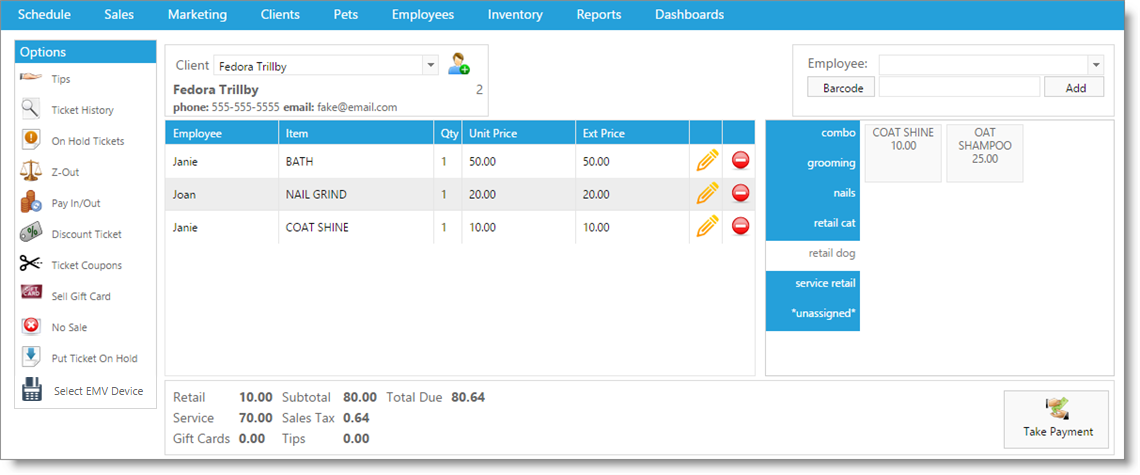1140x475 pixels.
Task: Select the retail dog category
Action: [x=813, y=254]
